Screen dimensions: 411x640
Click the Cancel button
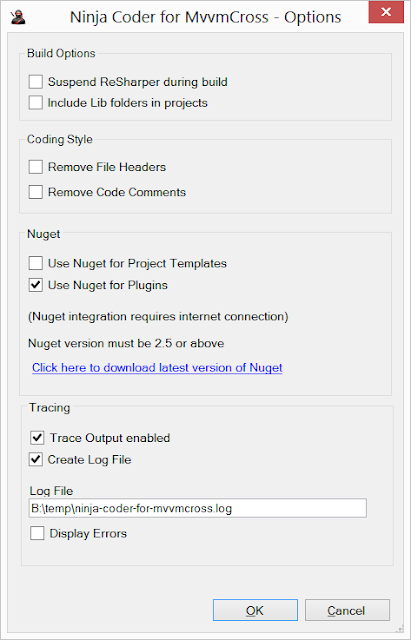tap(347, 610)
